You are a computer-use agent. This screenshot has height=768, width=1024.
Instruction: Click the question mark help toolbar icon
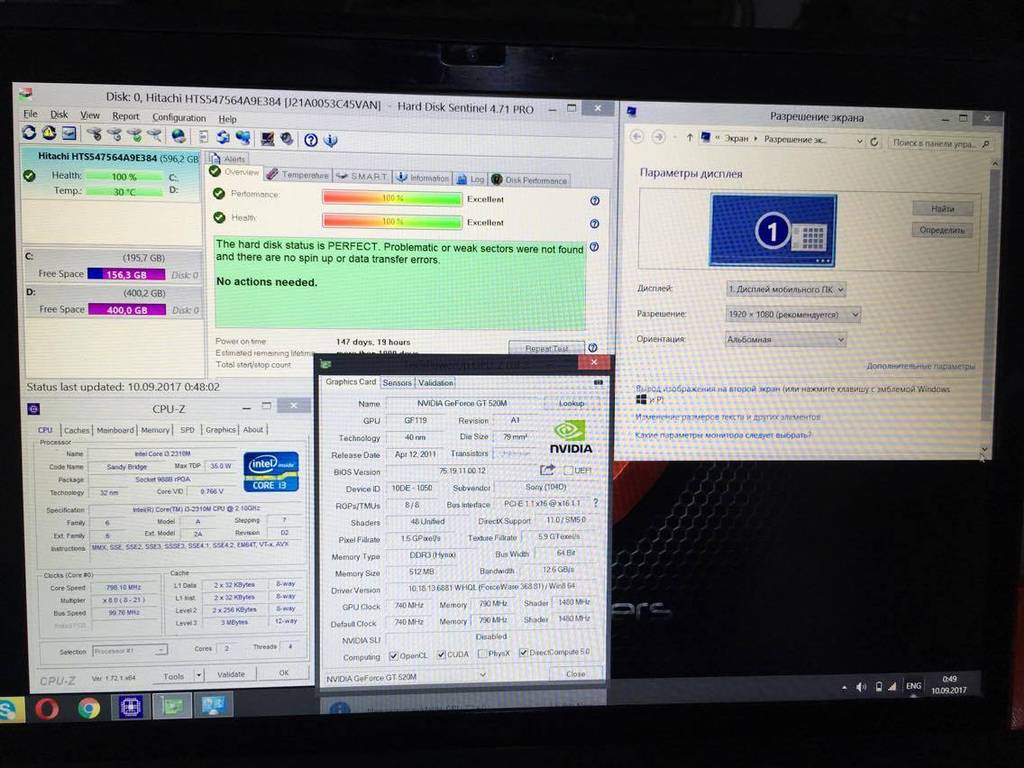tap(311, 140)
